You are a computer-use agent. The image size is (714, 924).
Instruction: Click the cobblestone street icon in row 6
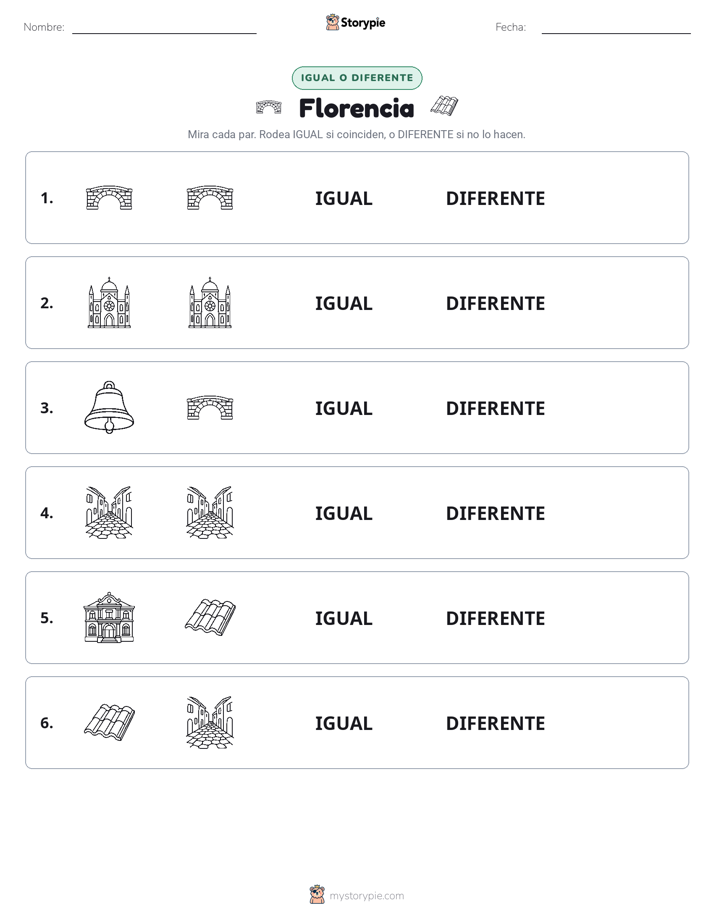[x=210, y=722]
